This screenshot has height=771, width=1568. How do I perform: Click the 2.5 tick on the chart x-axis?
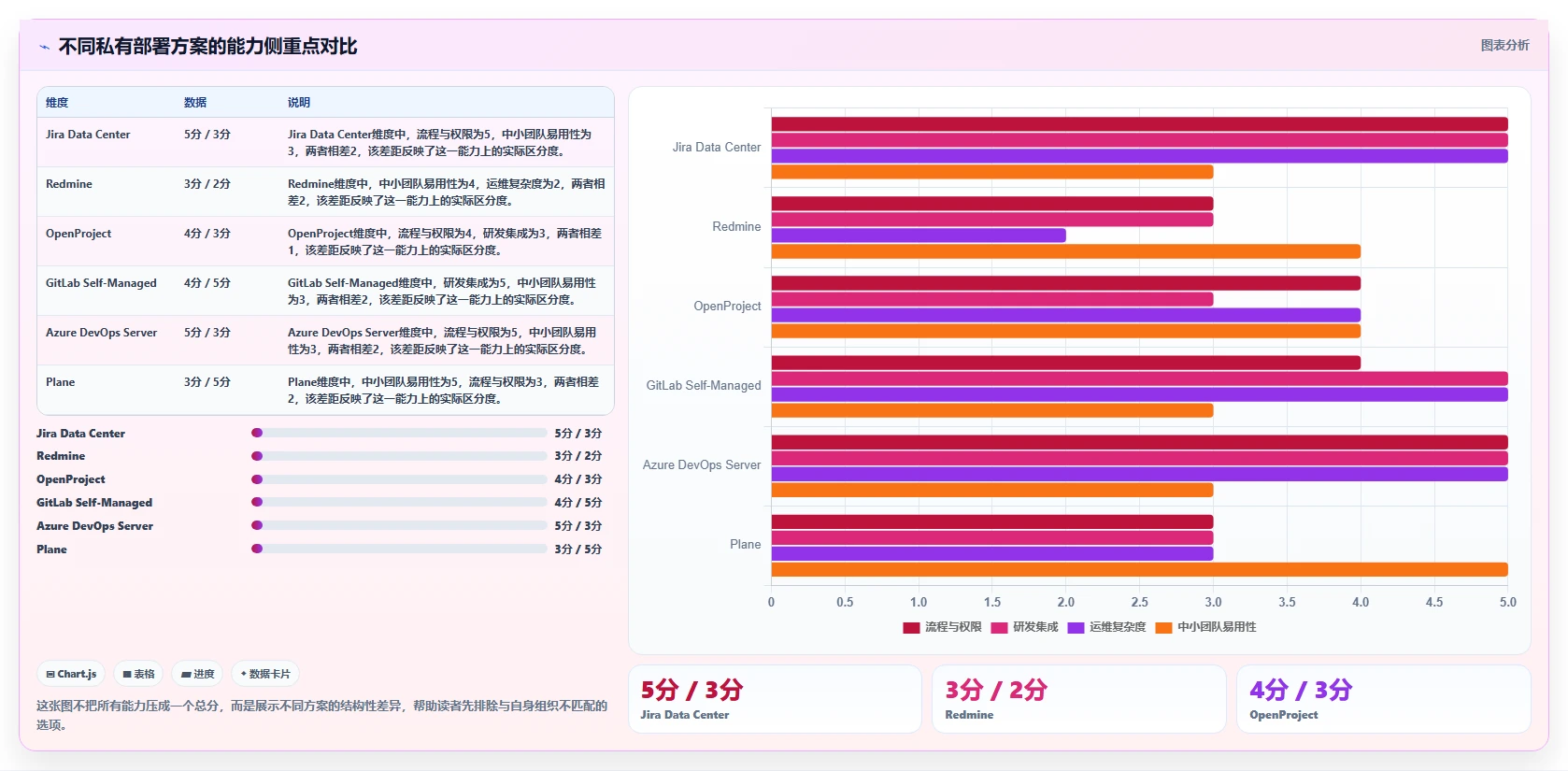tap(1139, 603)
